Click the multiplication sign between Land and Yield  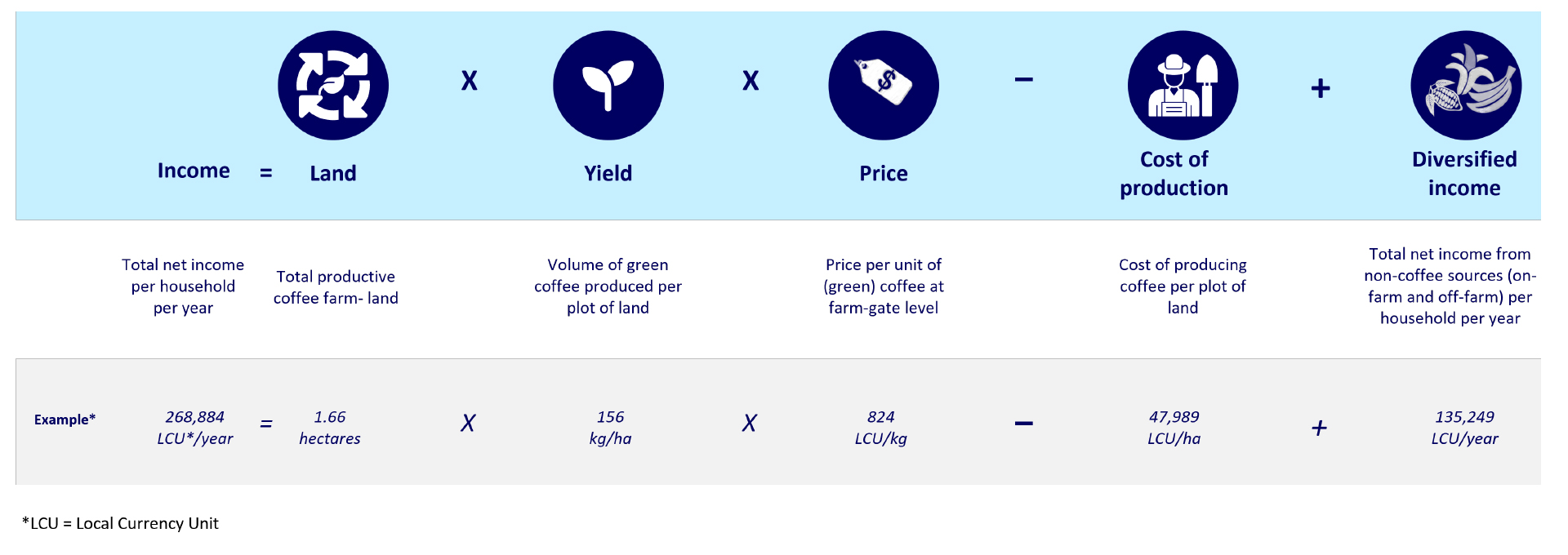click(469, 81)
